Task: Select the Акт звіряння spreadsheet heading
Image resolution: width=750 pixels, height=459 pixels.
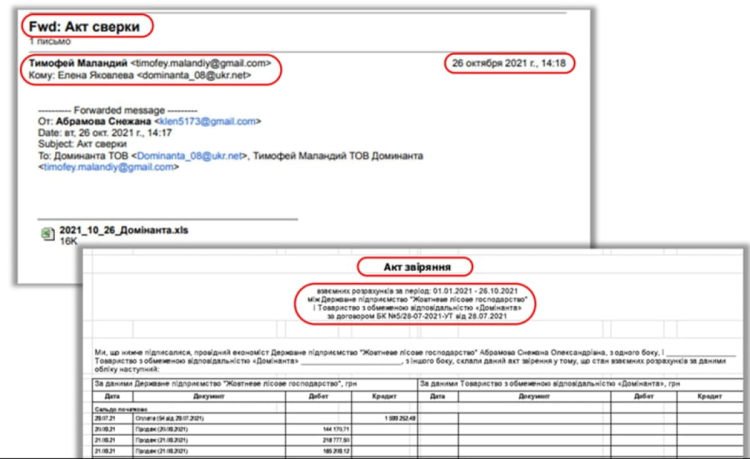Action: (417, 267)
